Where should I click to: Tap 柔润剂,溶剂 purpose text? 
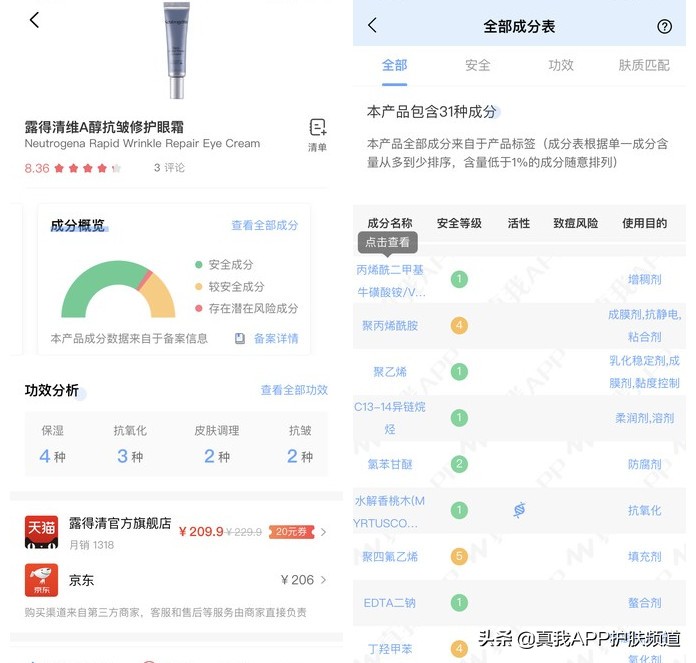tap(645, 418)
